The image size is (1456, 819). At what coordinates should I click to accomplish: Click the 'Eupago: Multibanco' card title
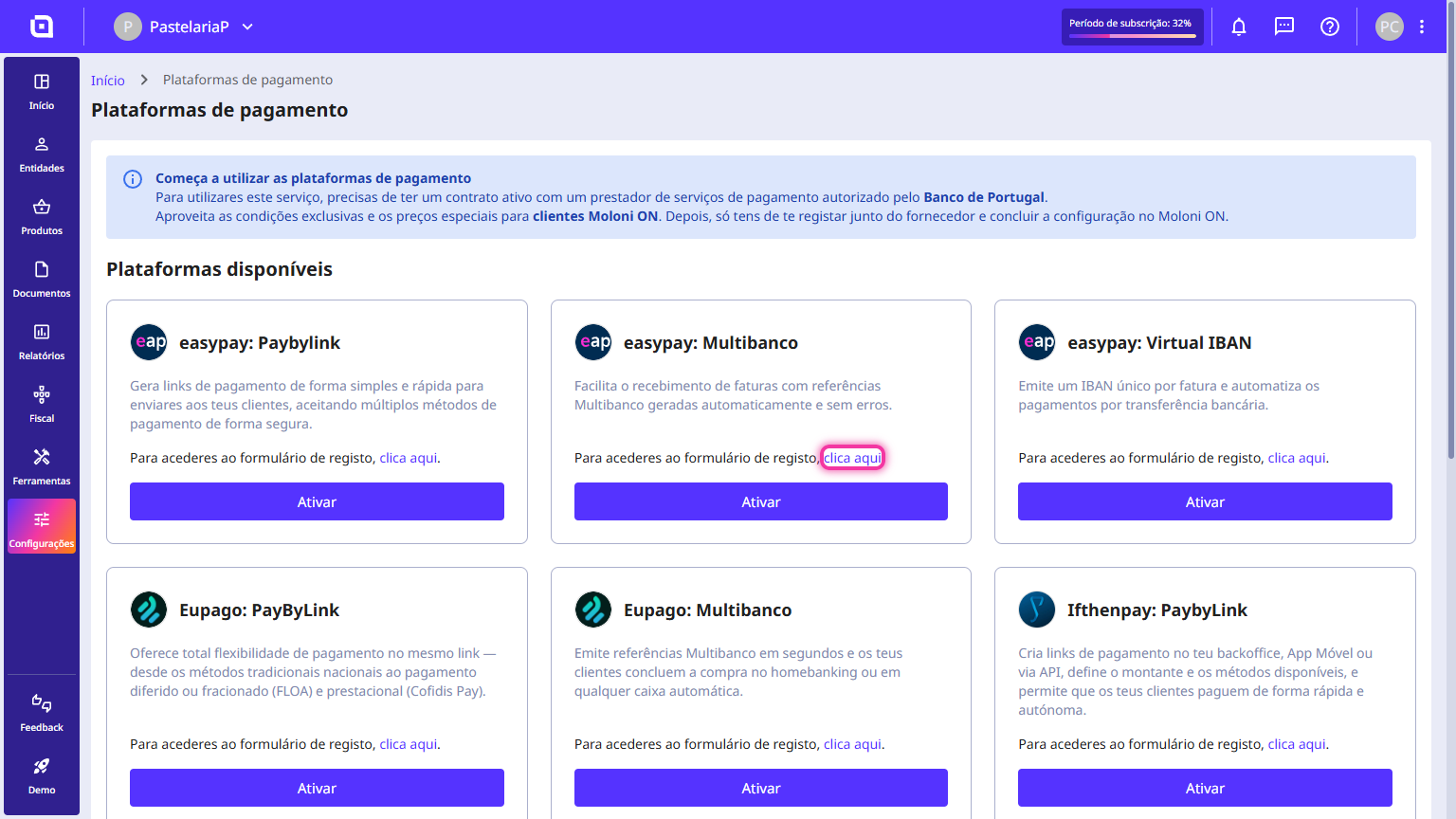click(707, 610)
